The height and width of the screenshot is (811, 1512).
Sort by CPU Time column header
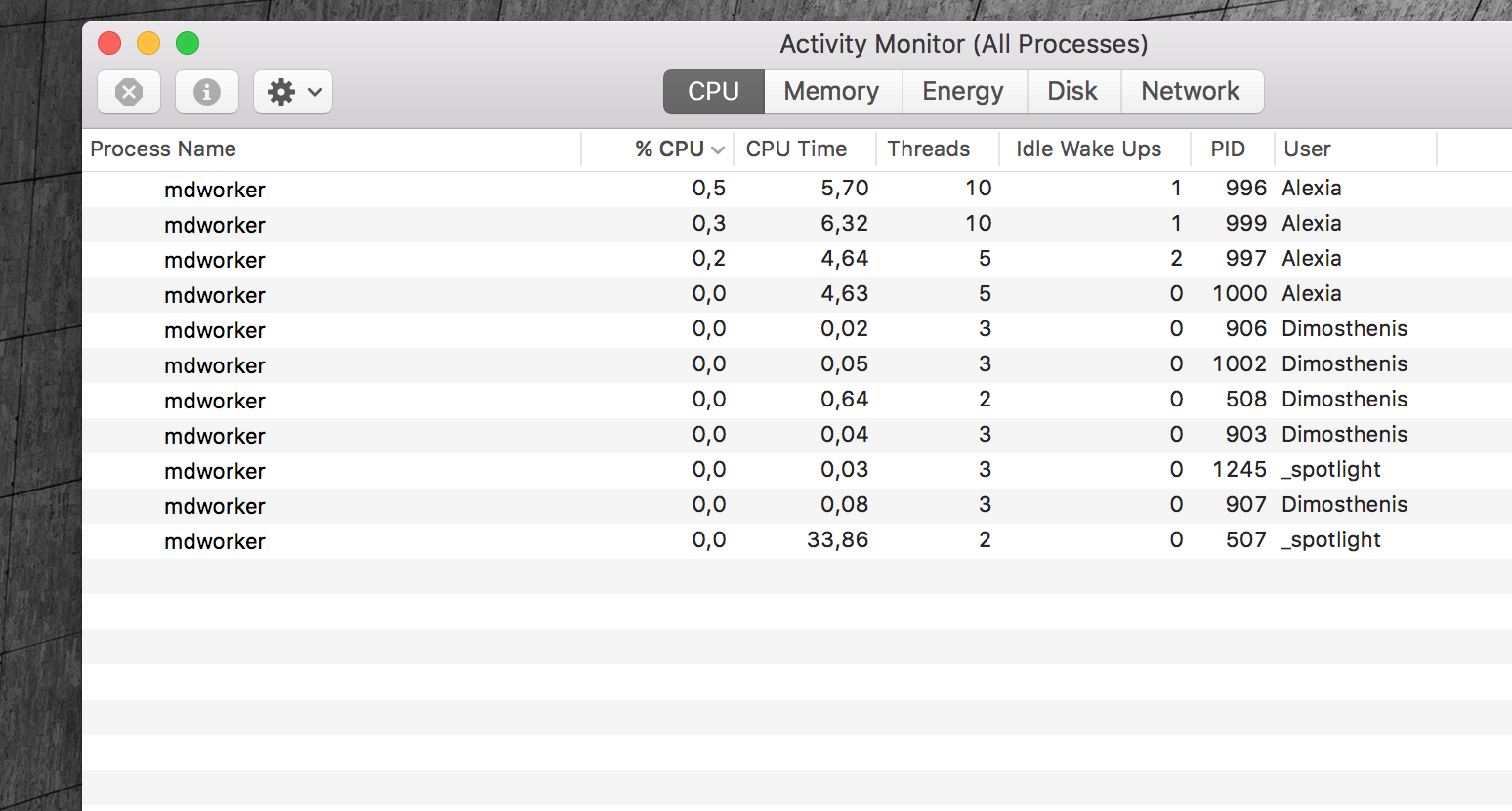click(x=805, y=149)
